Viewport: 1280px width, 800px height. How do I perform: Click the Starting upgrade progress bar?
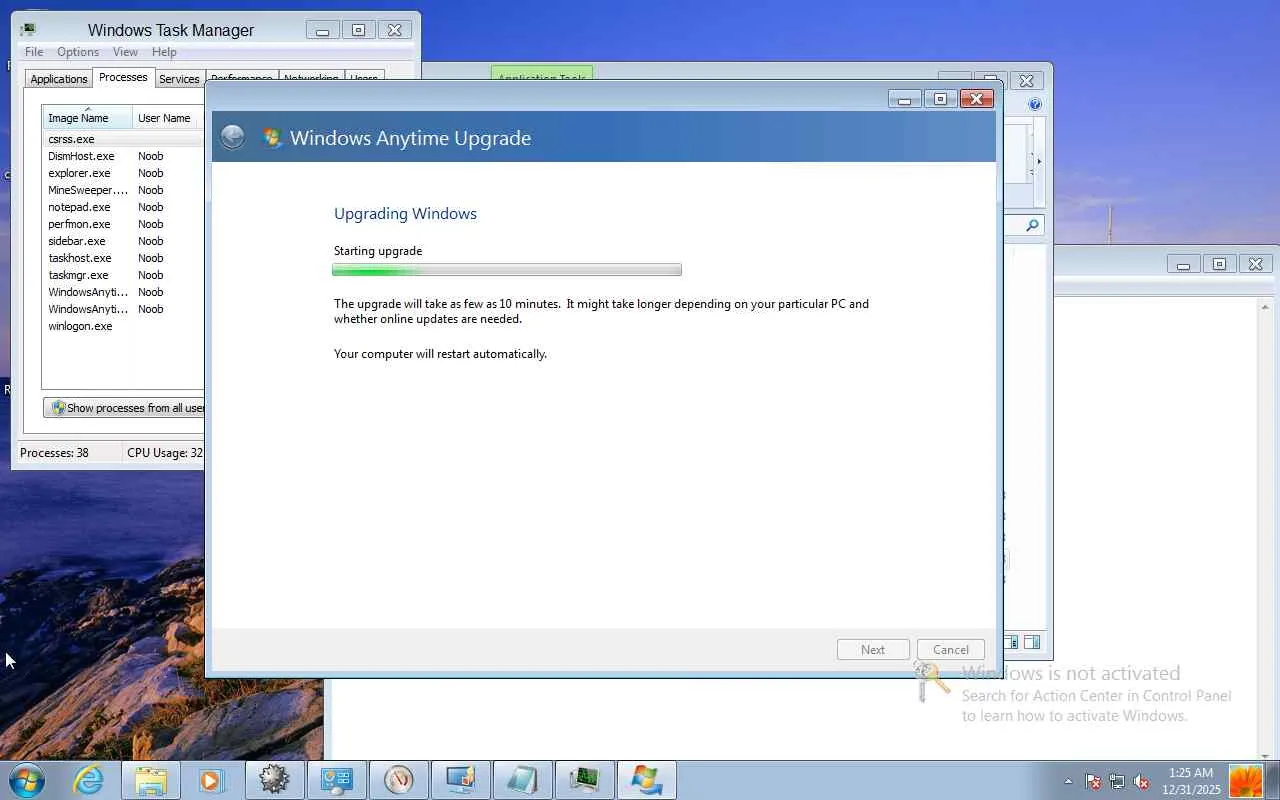click(x=507, y=270)
